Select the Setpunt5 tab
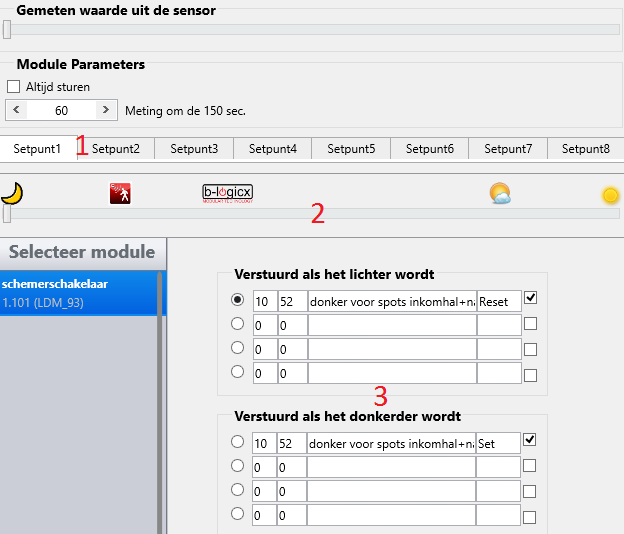The height and width of the screenshot is (534, 624). [x=351, y=149]
